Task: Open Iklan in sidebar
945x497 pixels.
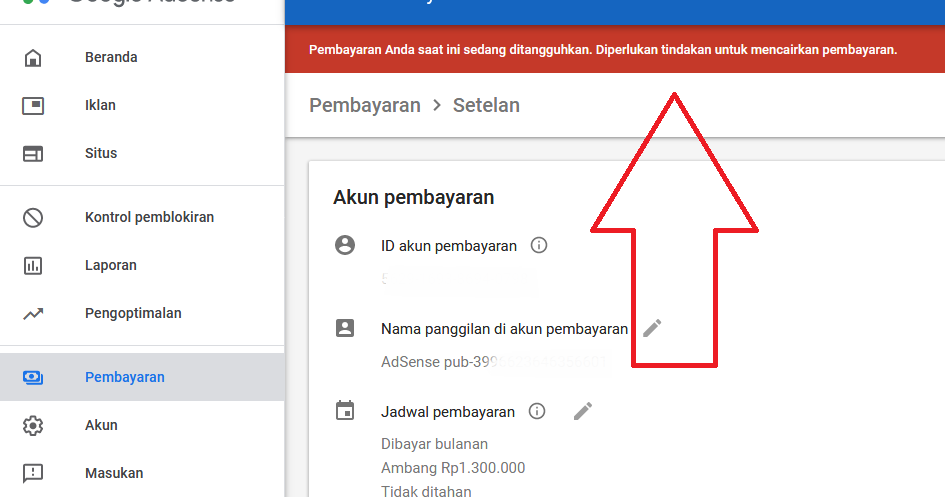Action: coord(142,105)
